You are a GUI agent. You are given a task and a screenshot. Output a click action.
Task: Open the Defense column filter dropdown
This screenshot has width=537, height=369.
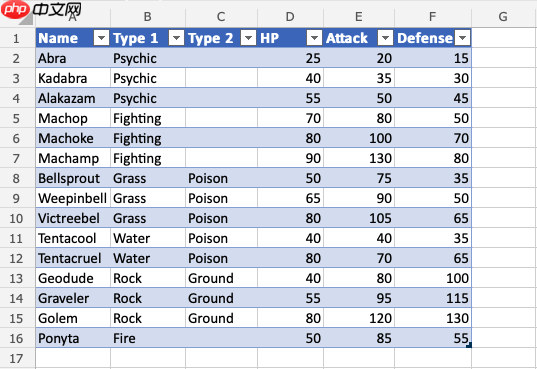pos(462,38)
